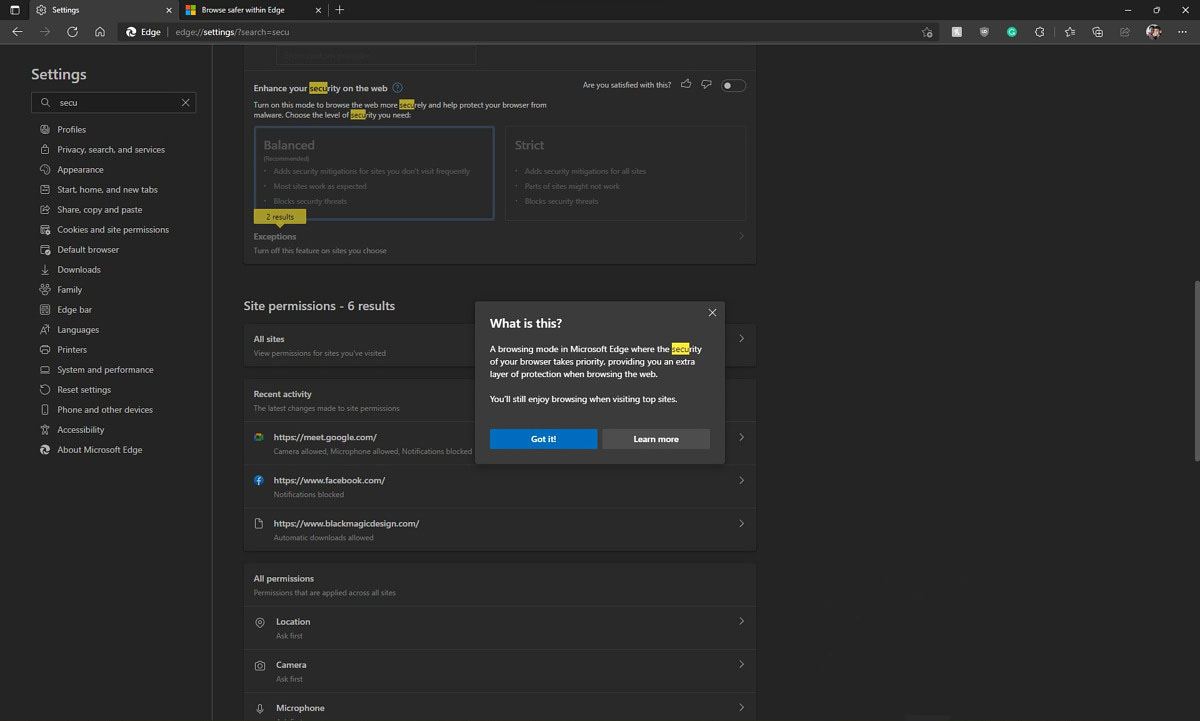The height and width of the screenshot is (721, 1200).
Task: Click the thumbs up feedback icon
Action: point(686,85)
